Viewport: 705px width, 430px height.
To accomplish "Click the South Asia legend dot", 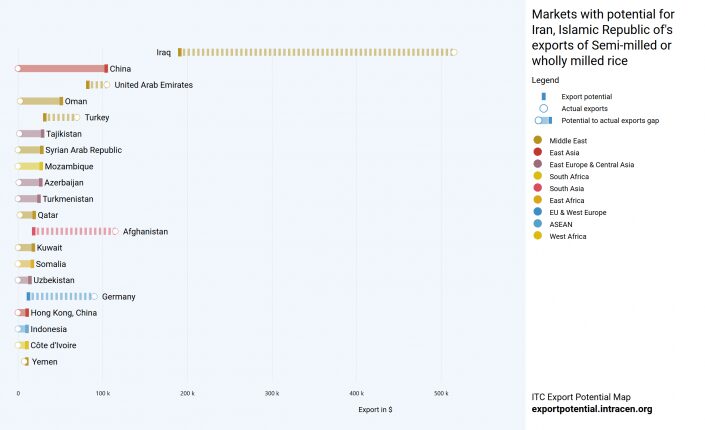I will pyautogui.click(x=537, y=188).
